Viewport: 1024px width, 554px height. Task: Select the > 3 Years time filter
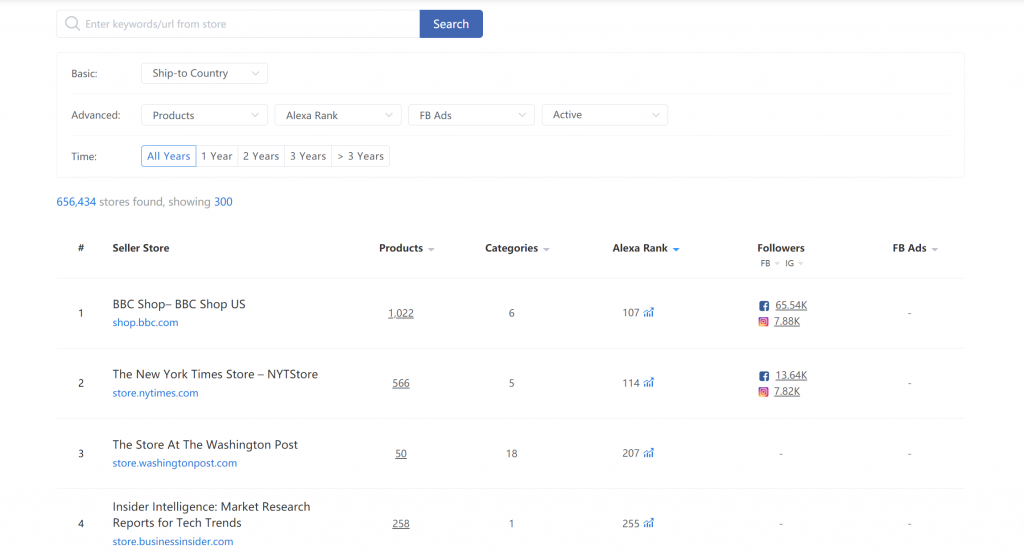coord(360,156)
